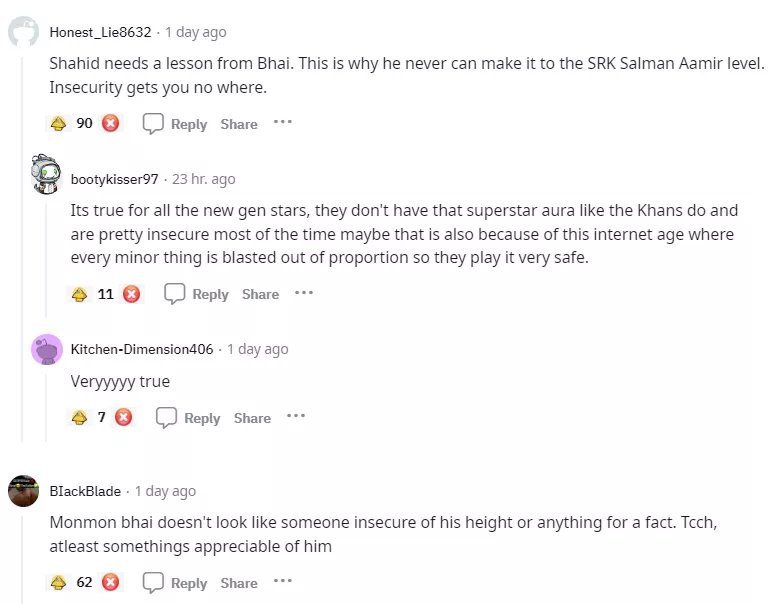The image size is (769, 604).
Task: Open more options on Honest_Lie8632's comment
Action: (283, 122)
